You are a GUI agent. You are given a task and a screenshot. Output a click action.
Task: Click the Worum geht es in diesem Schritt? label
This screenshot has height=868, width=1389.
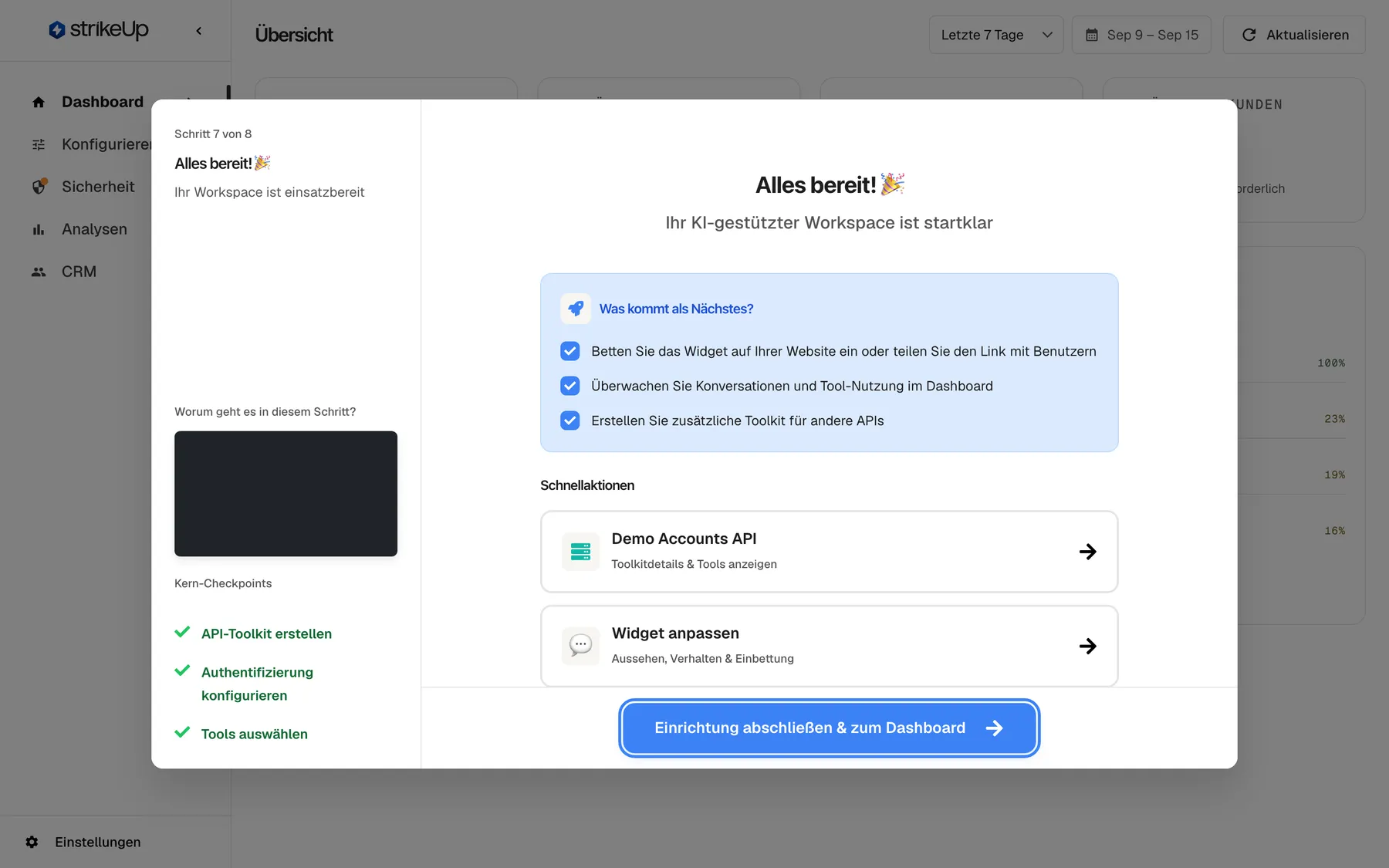(x=265, y=412)
